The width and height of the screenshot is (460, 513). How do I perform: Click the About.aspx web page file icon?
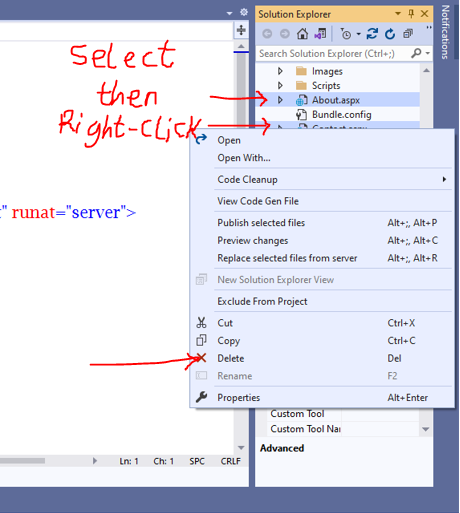301,100
